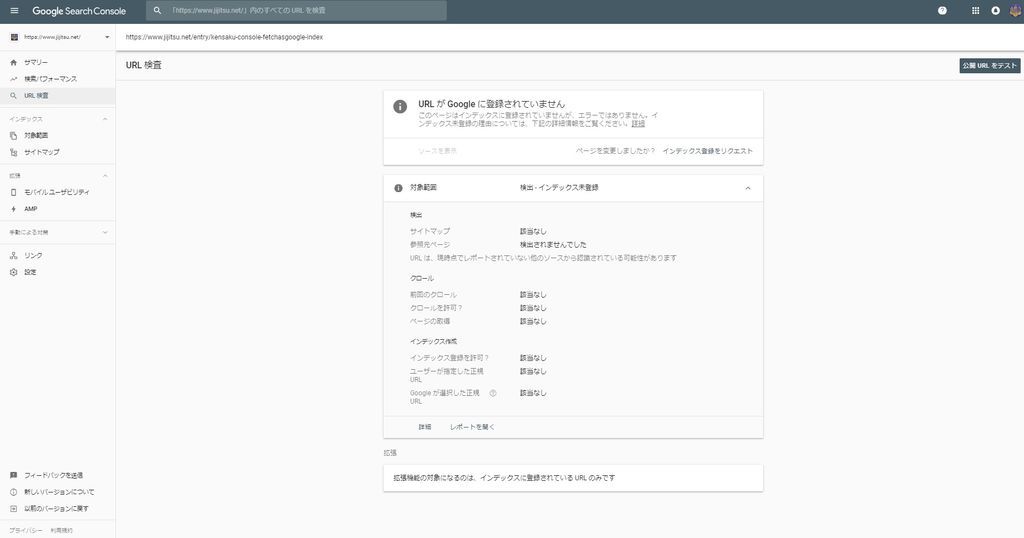Click 詳細 at the bottom of coverage card
The width and height of the screenshot is (1024, 538).
[425, 427]
